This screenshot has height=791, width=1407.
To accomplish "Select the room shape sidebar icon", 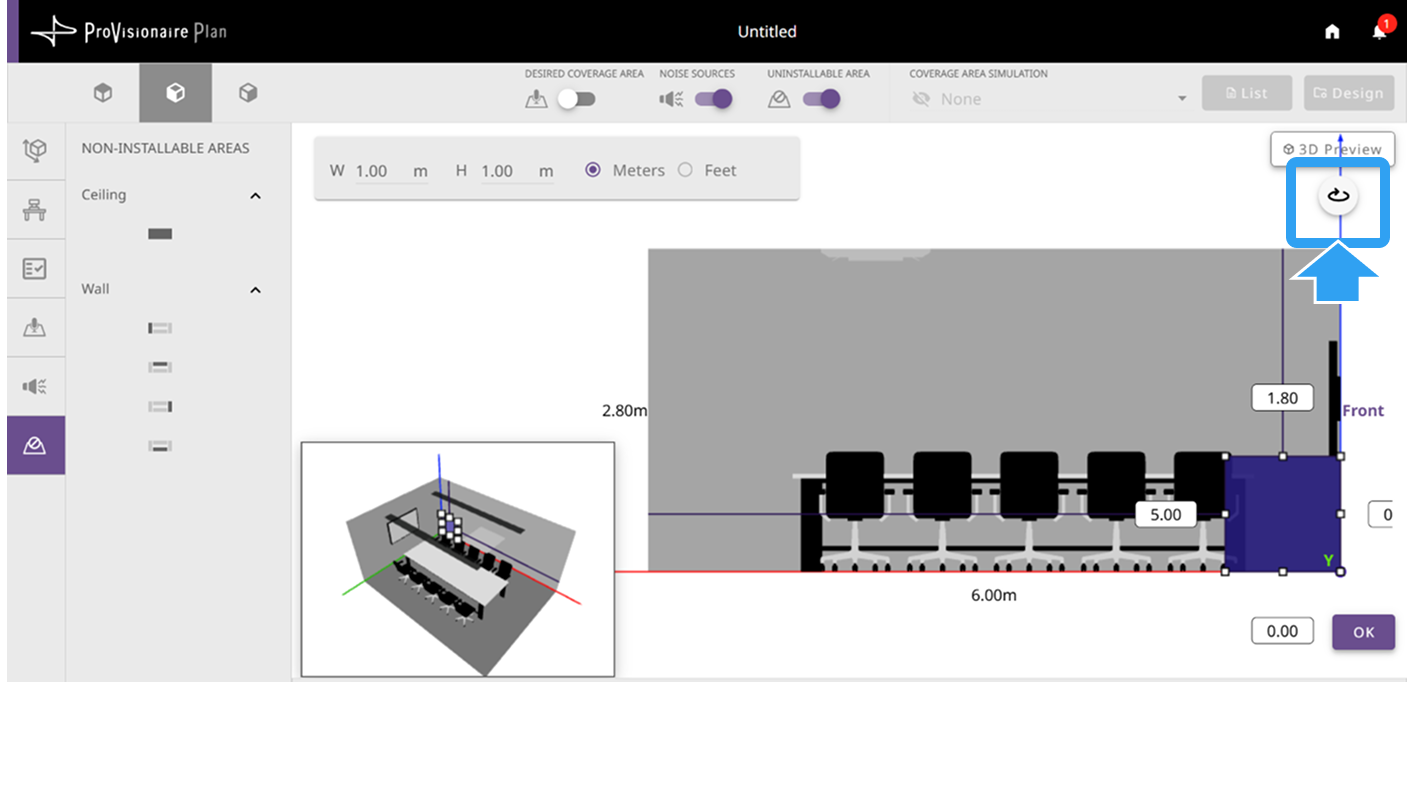I will [x=36, y=151].
